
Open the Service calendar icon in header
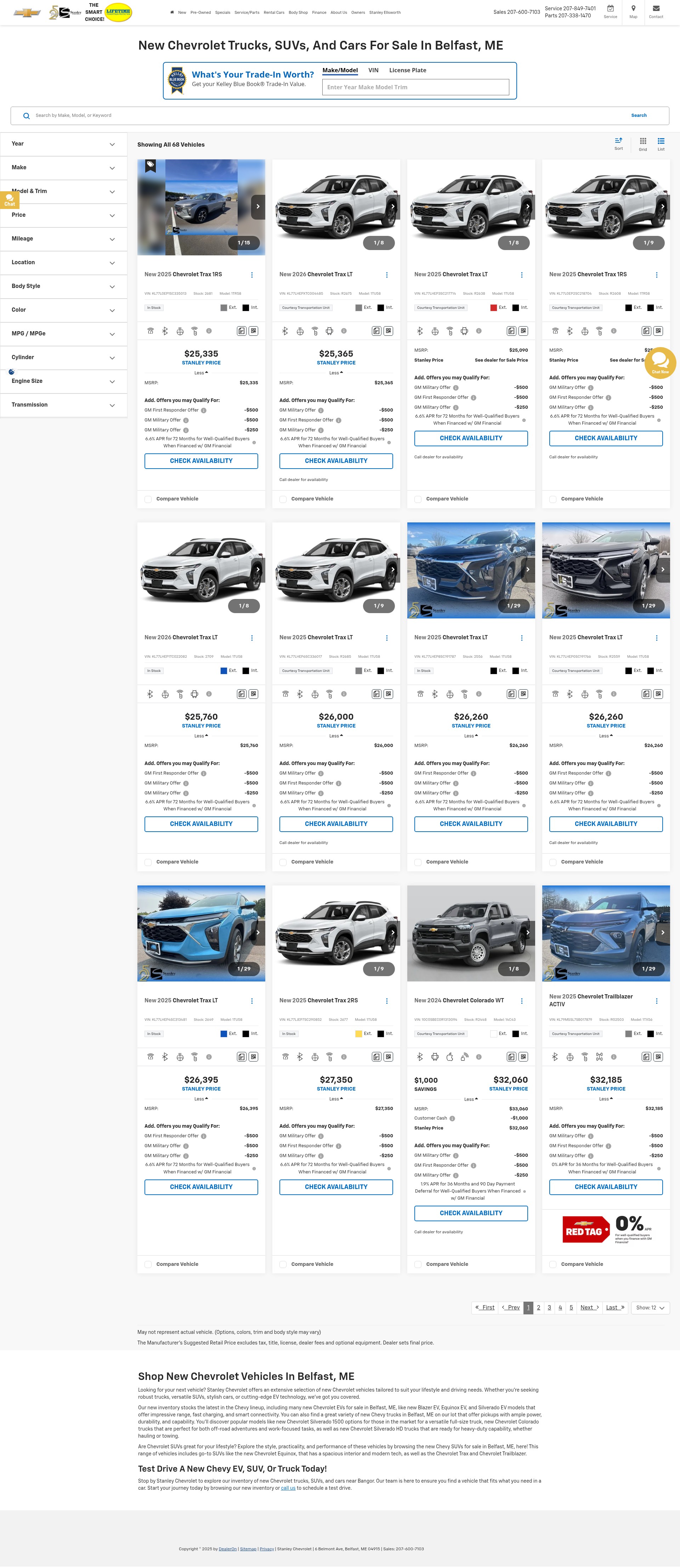610,9
